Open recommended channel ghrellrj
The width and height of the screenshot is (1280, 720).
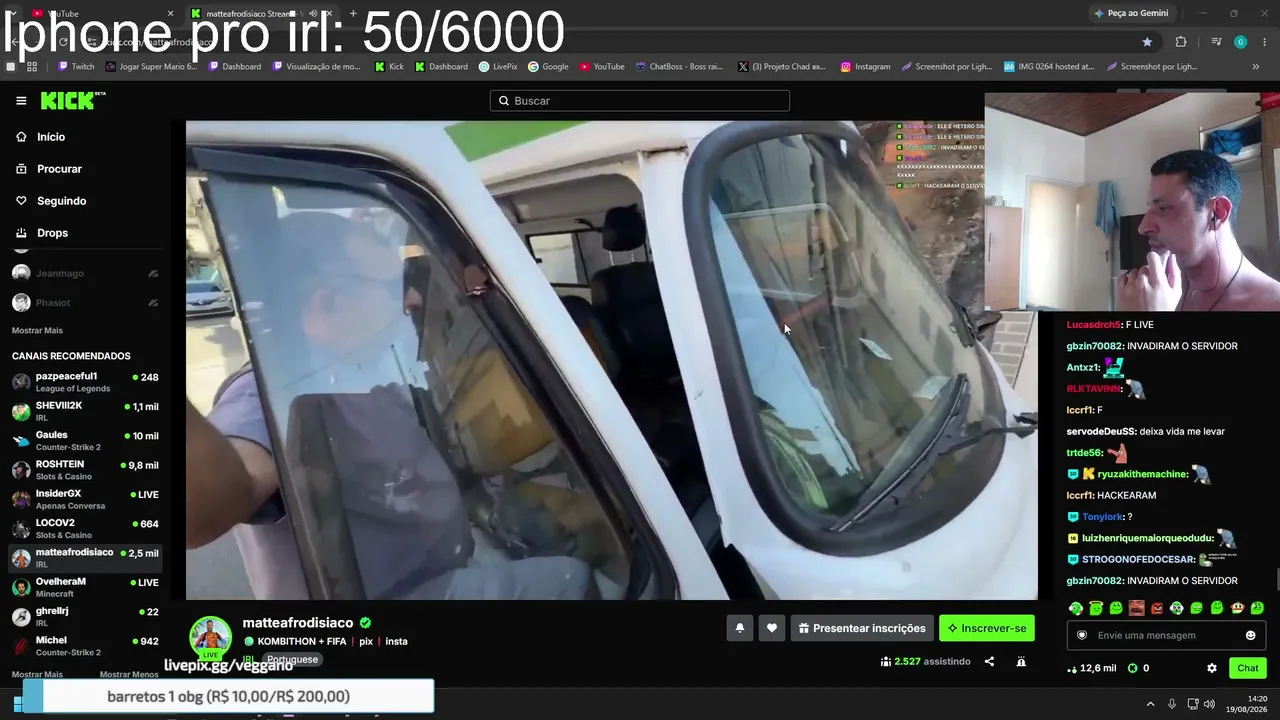(84, 616)
